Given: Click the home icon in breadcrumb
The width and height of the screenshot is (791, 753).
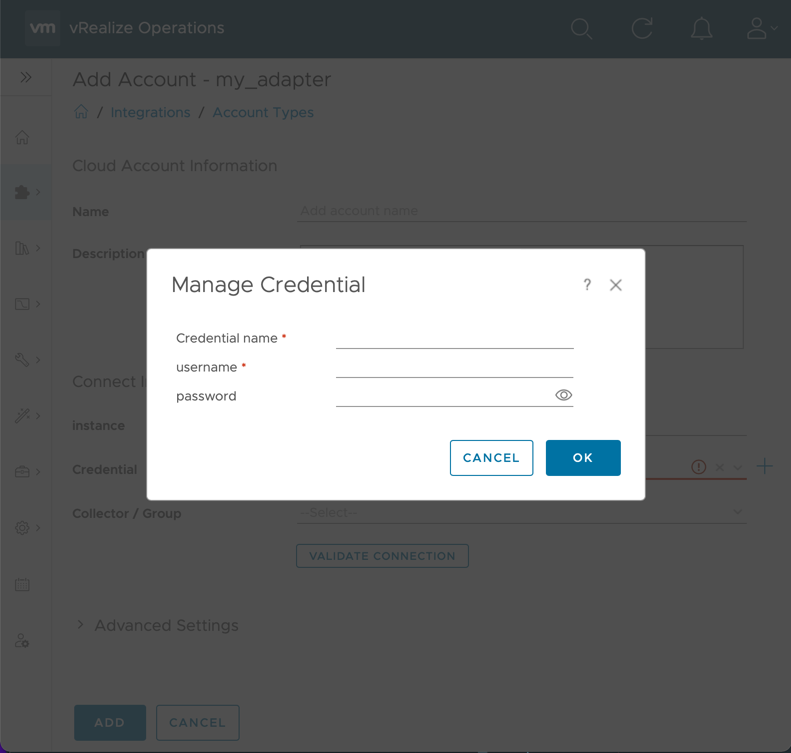Looking at the screenshot, I should point(81,112).
